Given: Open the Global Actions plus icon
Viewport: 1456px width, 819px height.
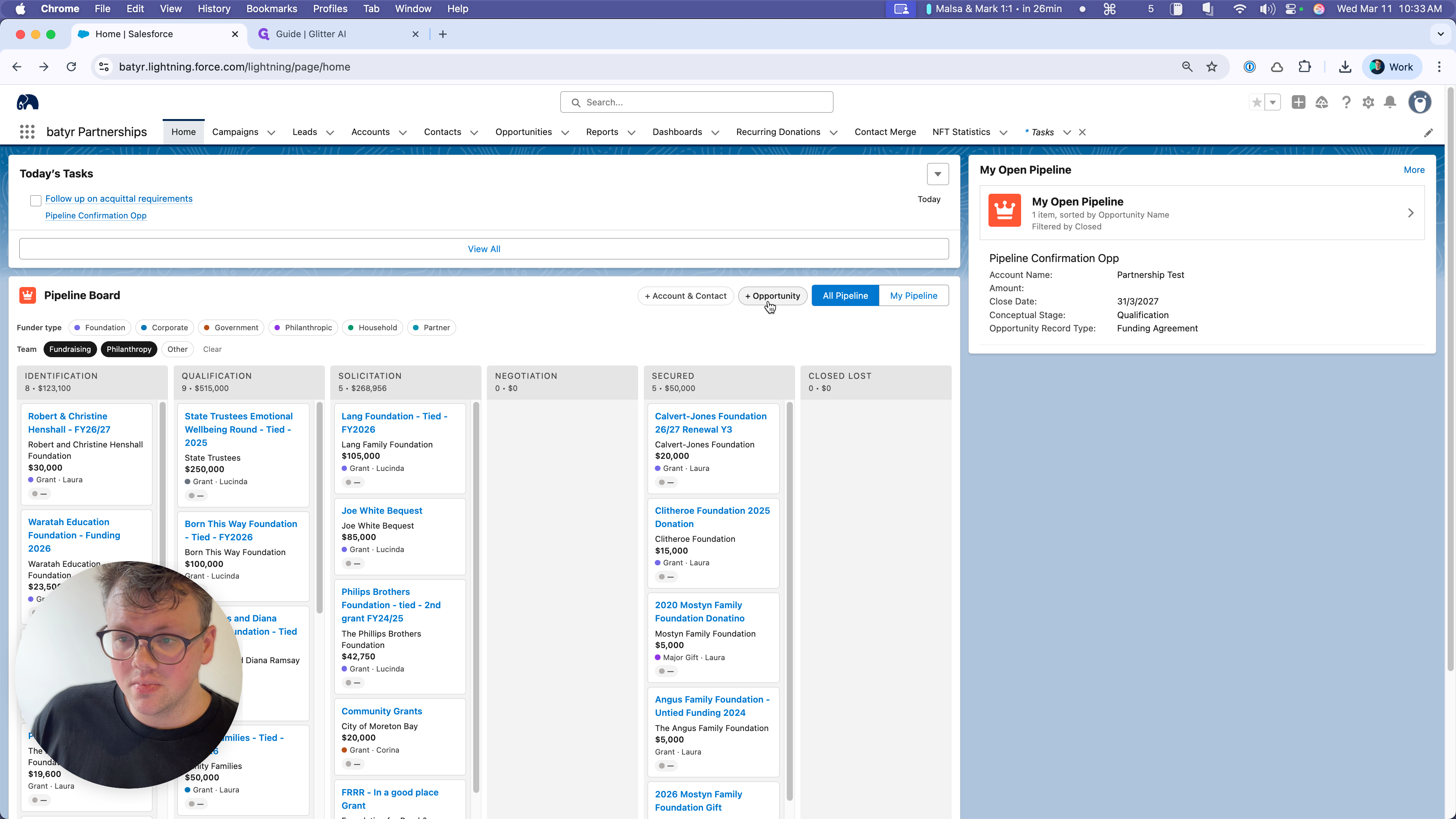Looking at the screenshot, I should point(1298,102).
